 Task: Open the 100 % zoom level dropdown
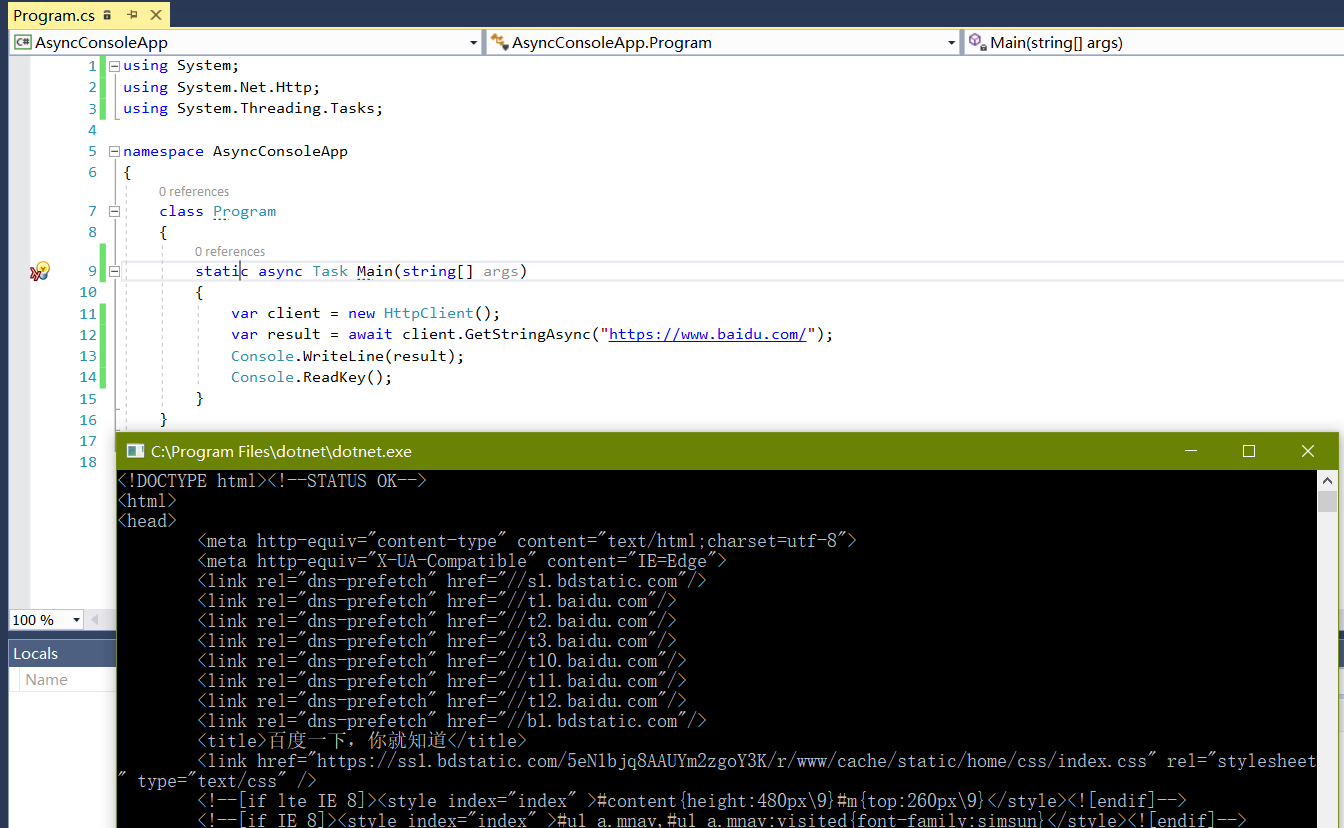point(76,620)
